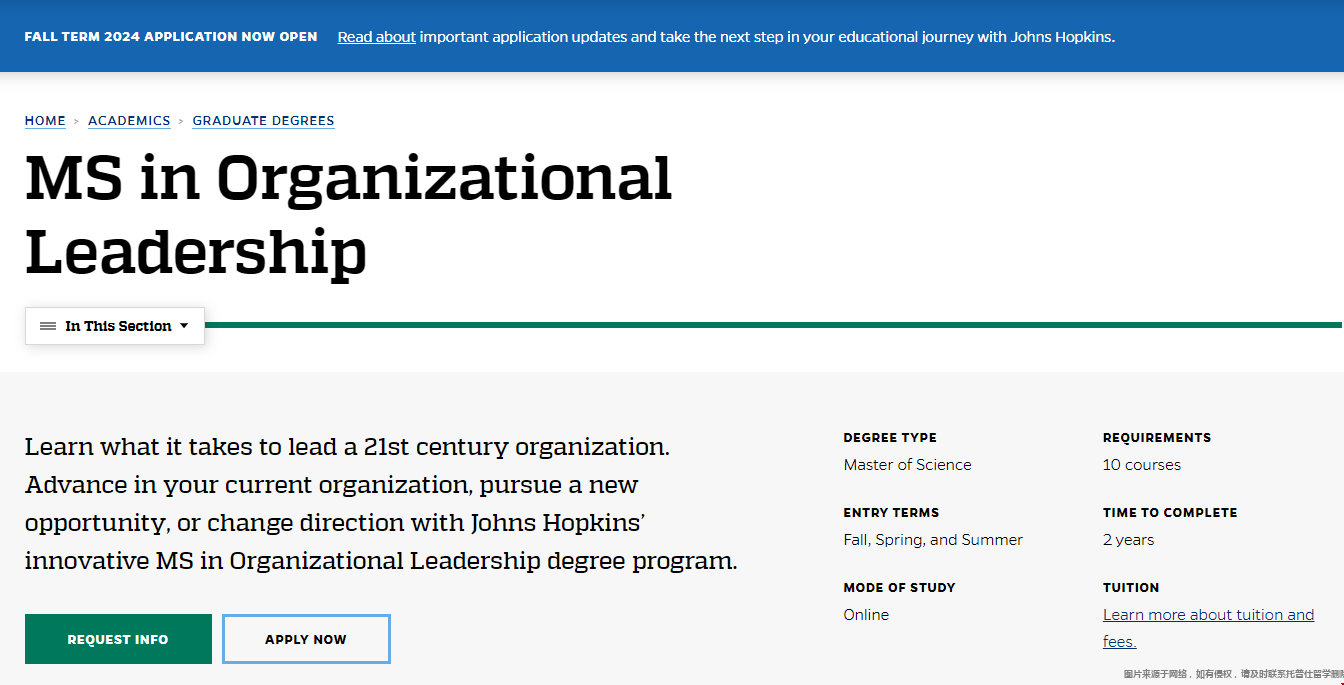
Task: Select the 2 years value
Action: coord(1128,540)
